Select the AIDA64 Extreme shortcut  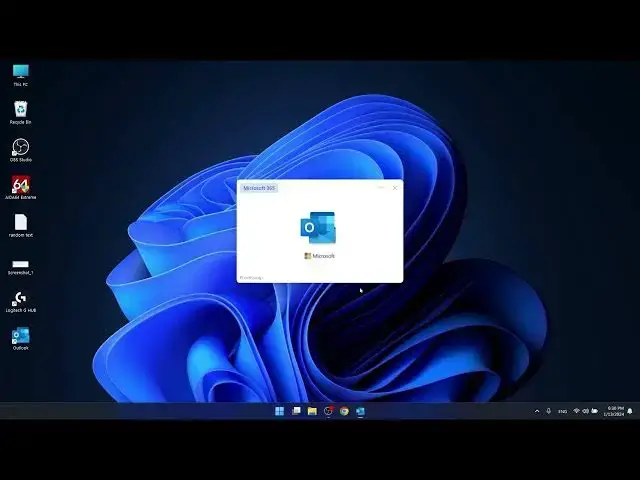tap(20, 188)
